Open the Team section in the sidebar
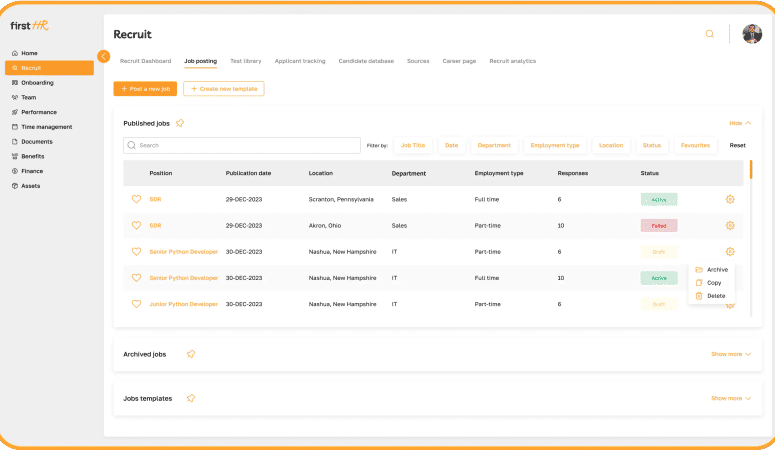775x450 pixels. [x=28, y=97]
